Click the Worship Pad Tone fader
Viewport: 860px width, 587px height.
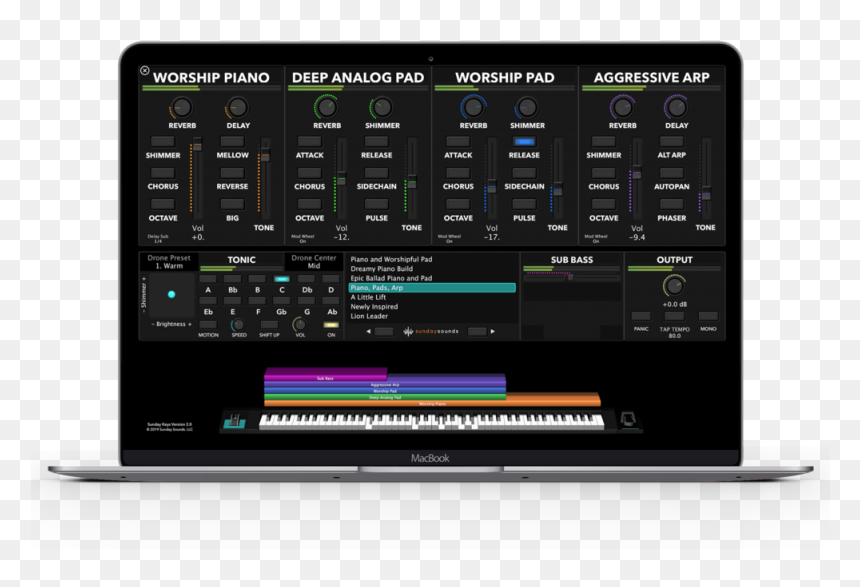point(558,190)
